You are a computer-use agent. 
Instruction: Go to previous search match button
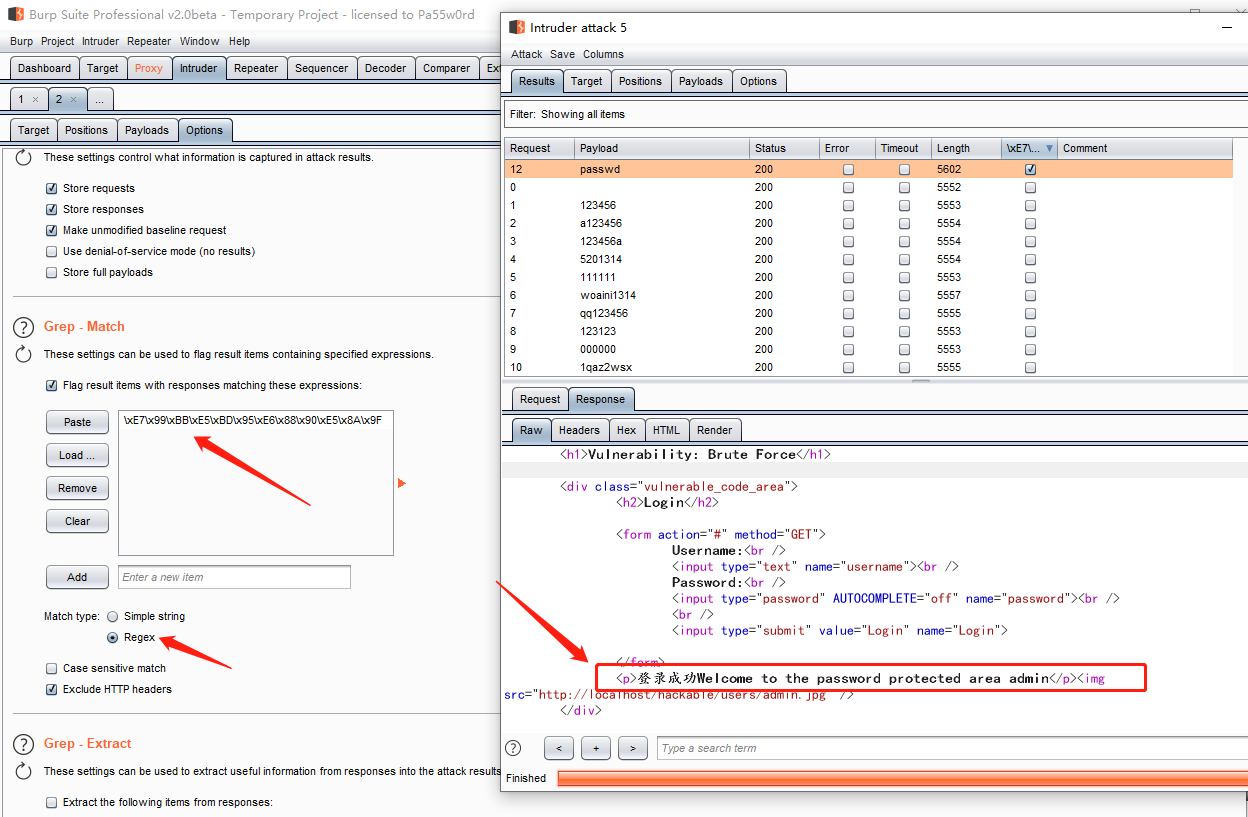click(559, 748)
